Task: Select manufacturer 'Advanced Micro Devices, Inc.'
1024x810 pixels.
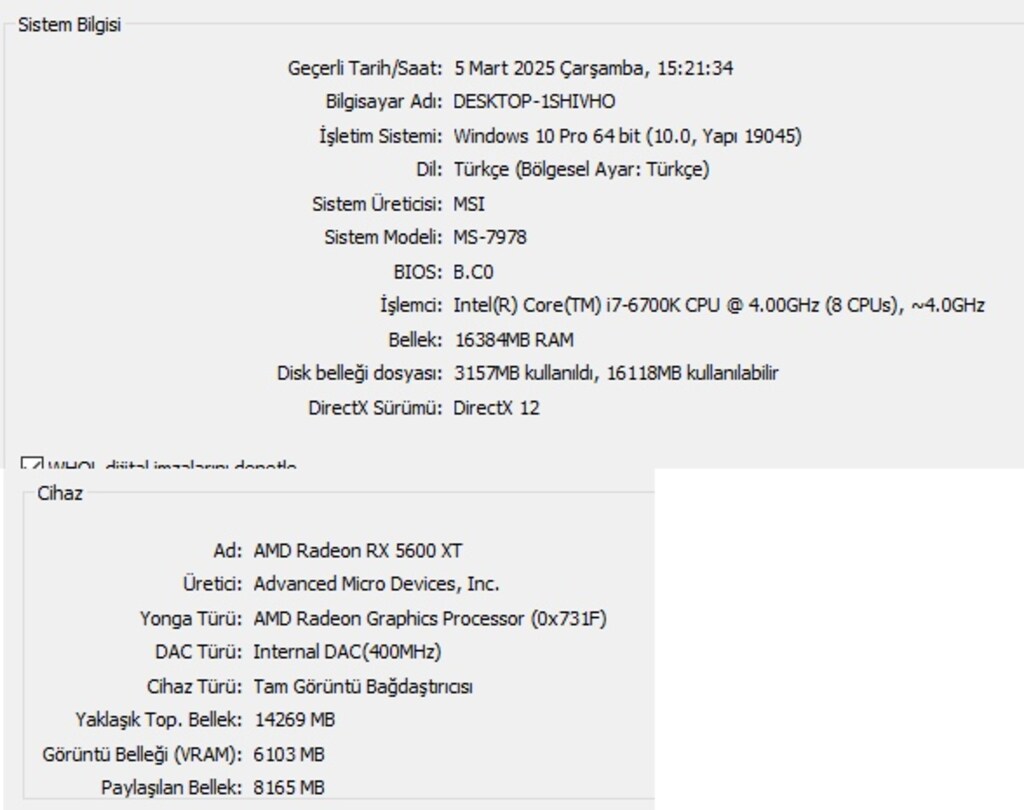Action: [x=376, y=584]
